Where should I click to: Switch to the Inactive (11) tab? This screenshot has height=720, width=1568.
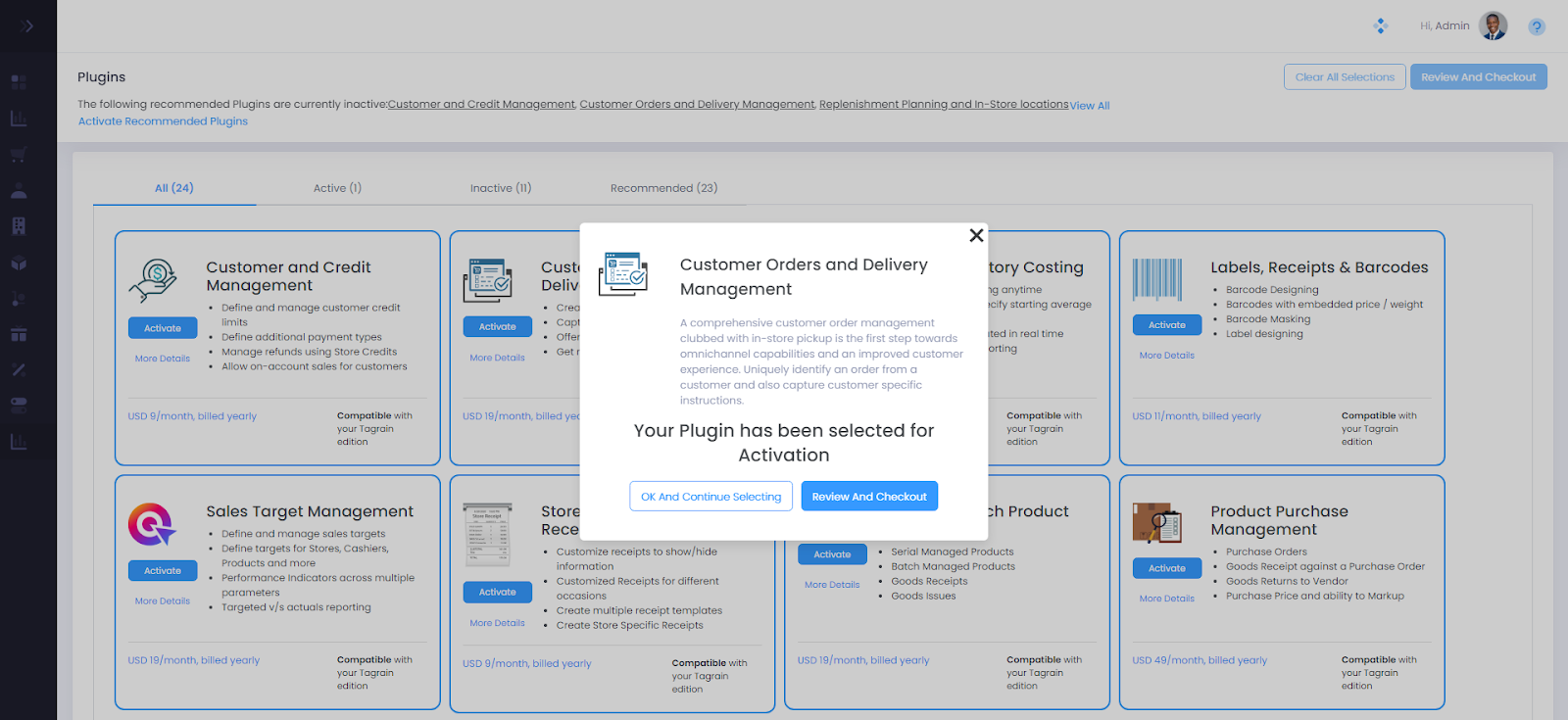pos(501,188)
